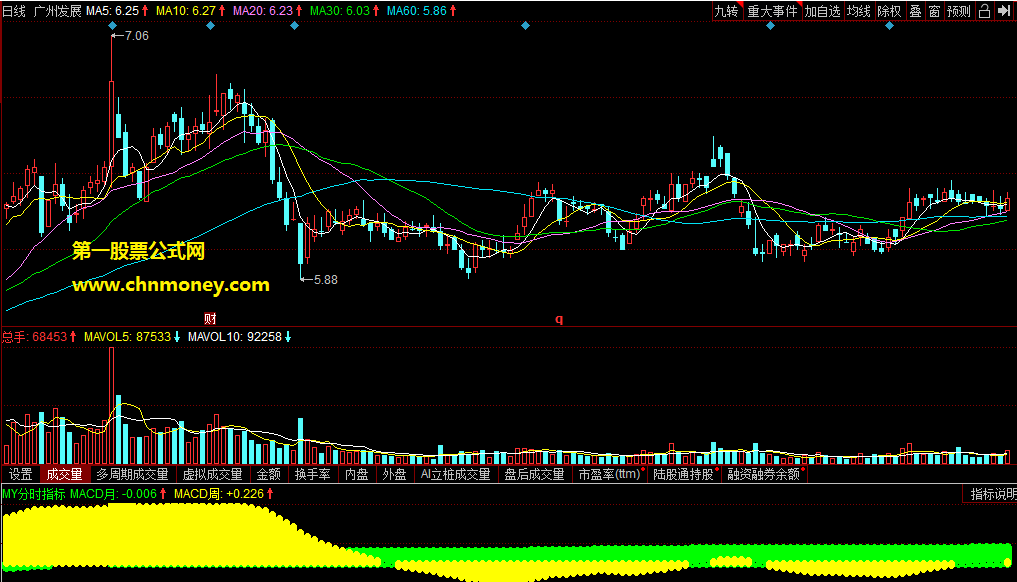The width and height of the screenshot is (1017, 582).
Task: Select the 金额 amount tab
Action: [x=269, y=474]
